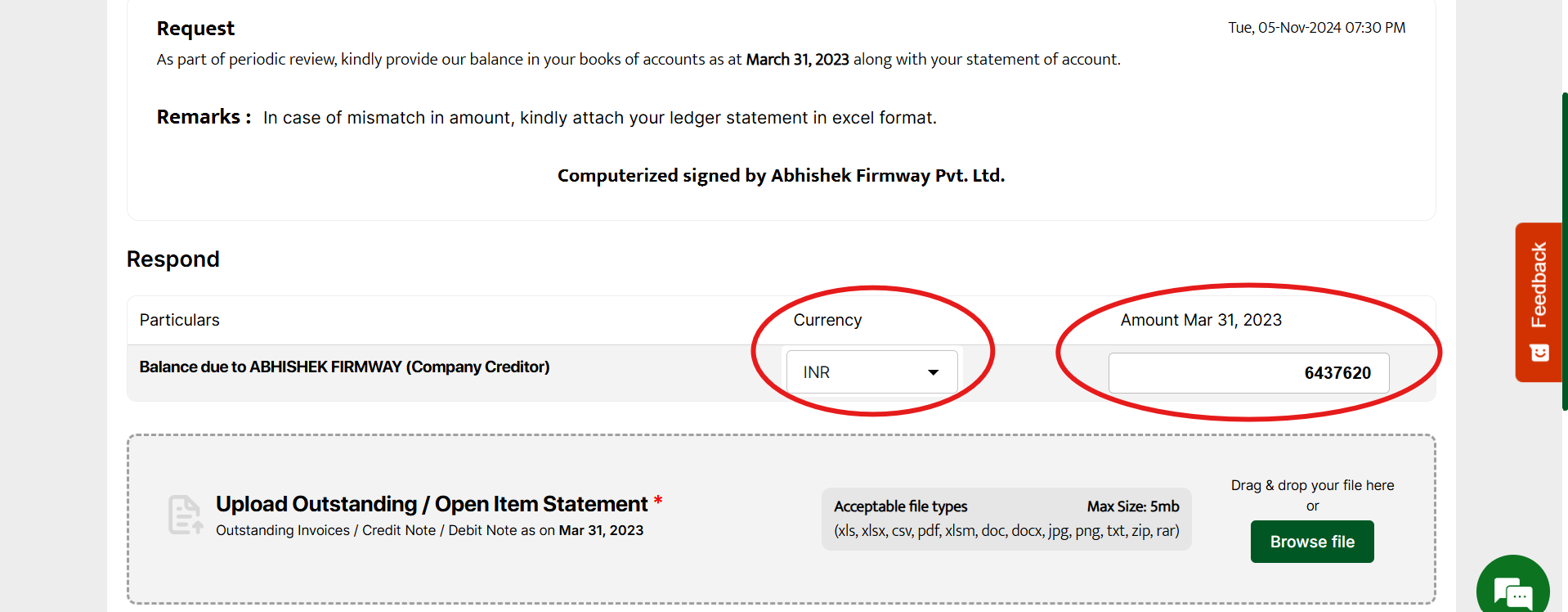Select the Particulars column header
Image resolution: width=1568 pixels, height=612 pixels.
point(180,320)
